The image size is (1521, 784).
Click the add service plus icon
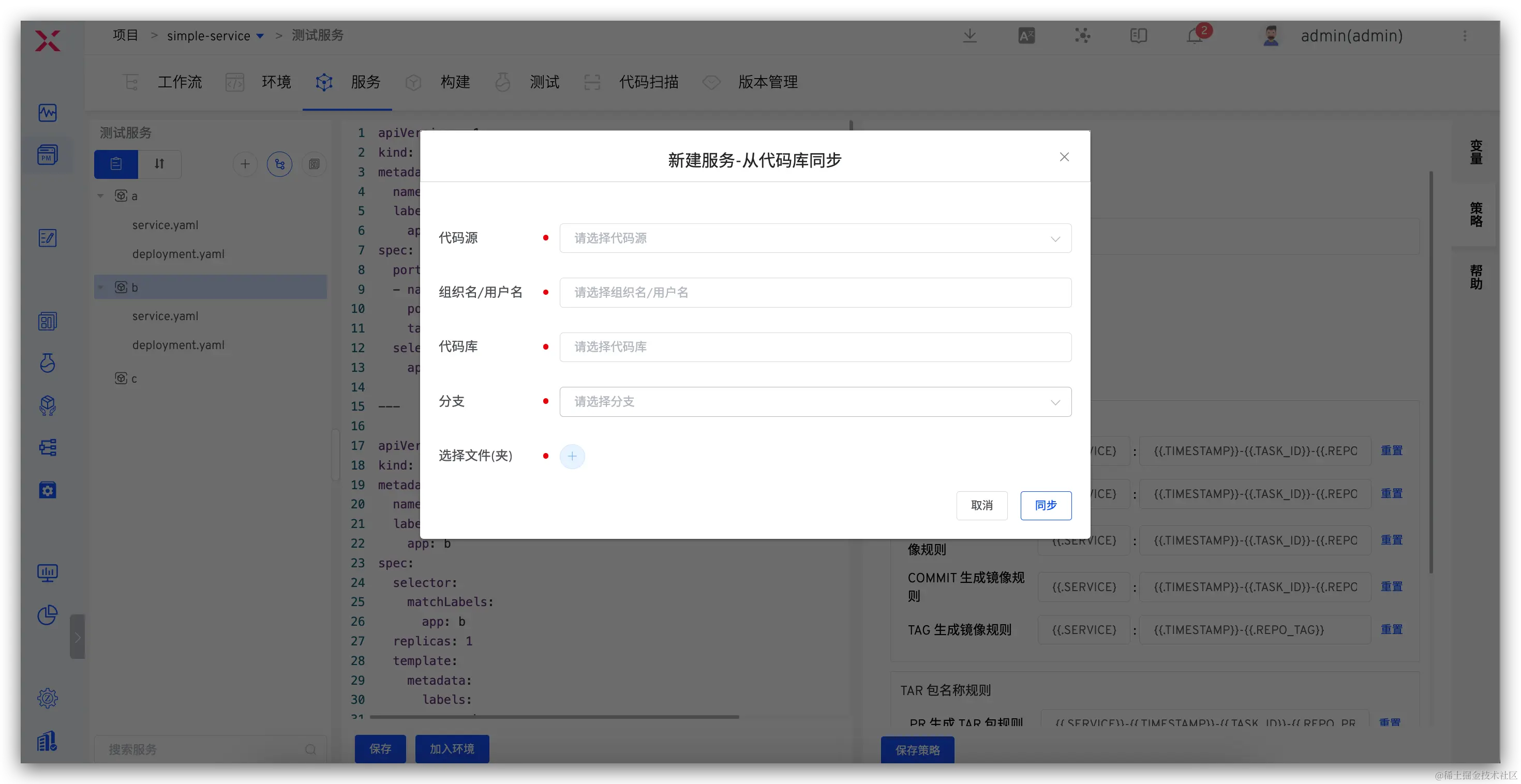pyautogui.click(x=245, y=164)
